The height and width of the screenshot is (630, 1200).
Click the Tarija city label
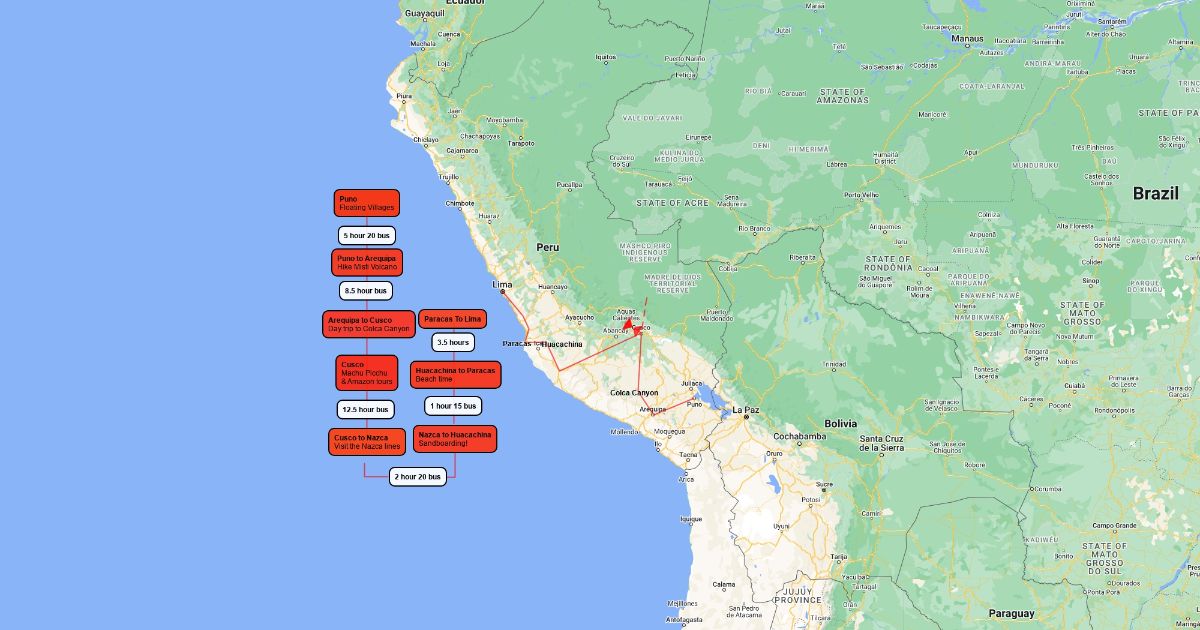tap(839, 557)
